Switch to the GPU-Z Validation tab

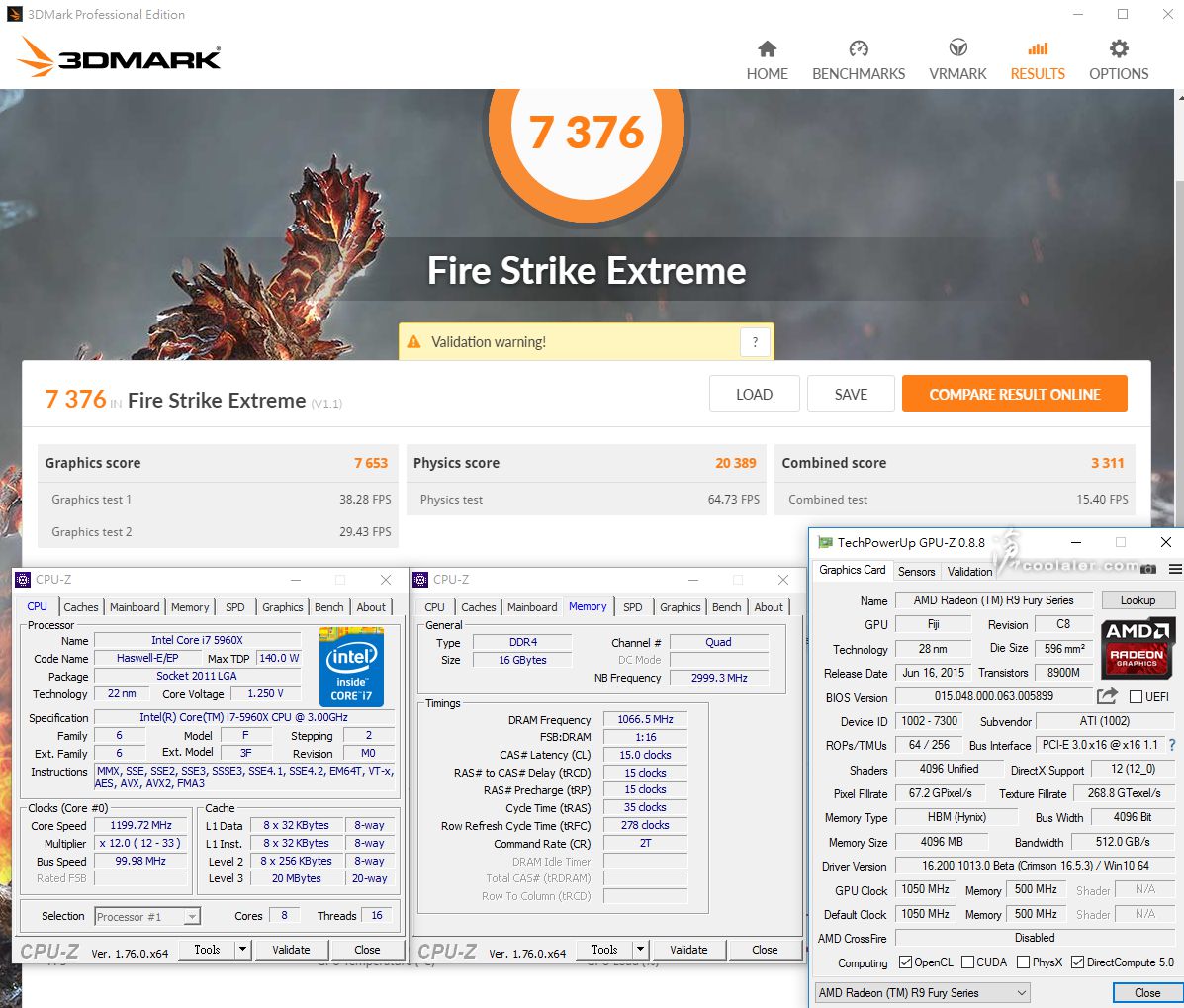click(x=969, y=572)
